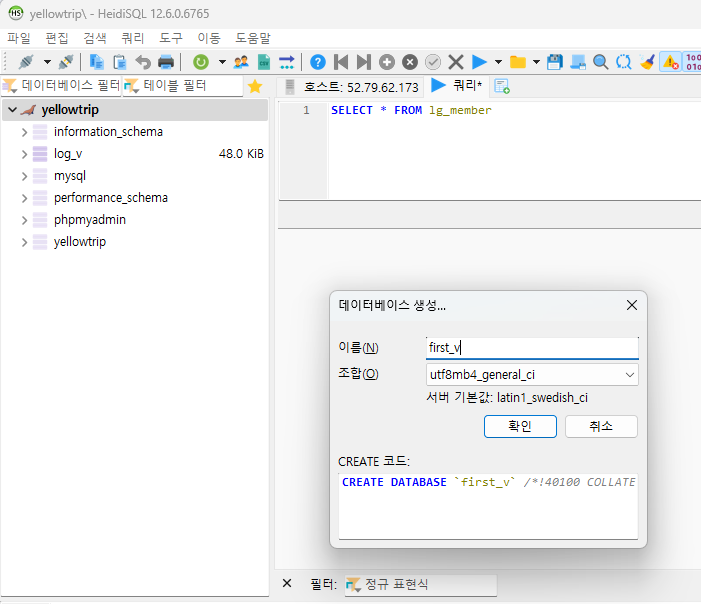Close the filter bar with X
The image size is (701, 604).
[287, 583]
